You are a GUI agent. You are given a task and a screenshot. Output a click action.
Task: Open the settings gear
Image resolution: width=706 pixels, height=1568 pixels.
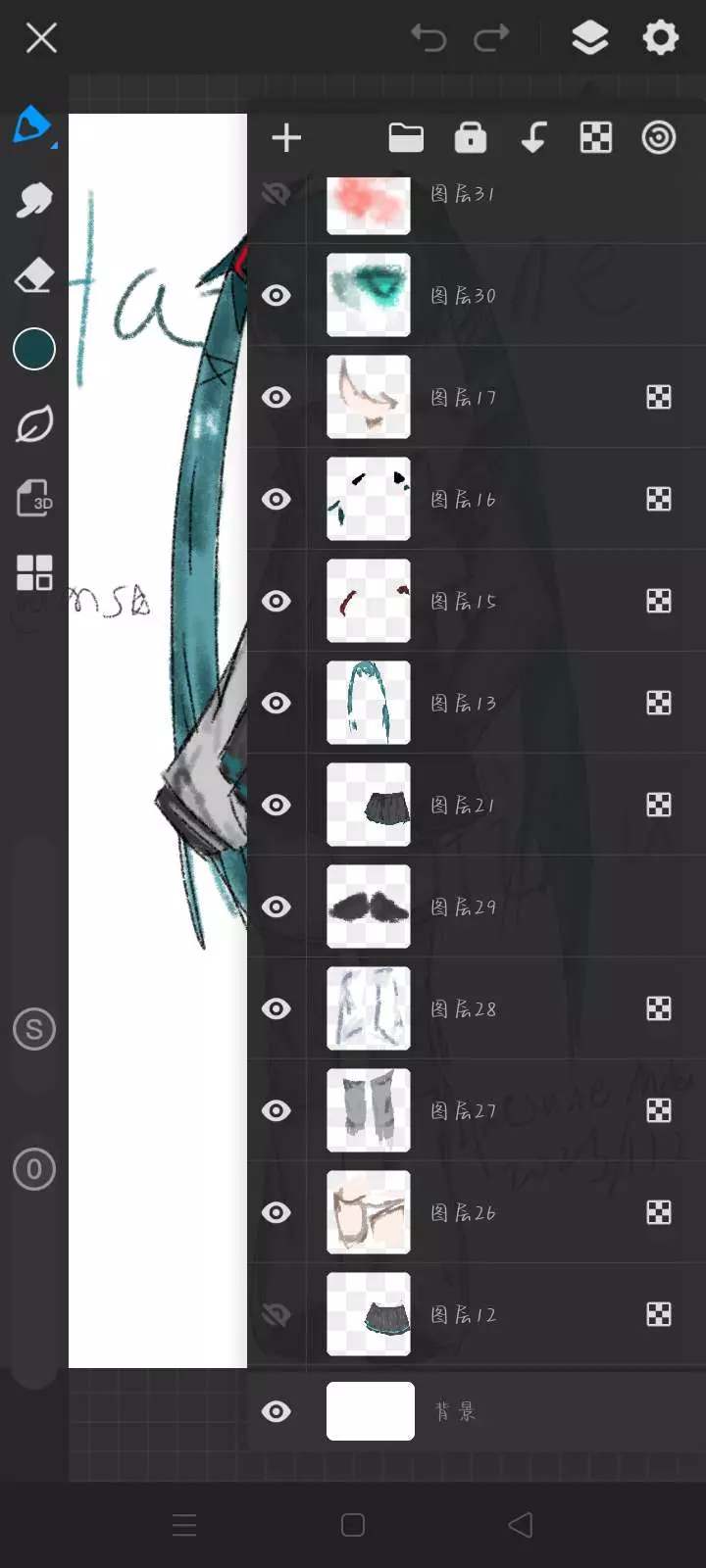(660, 38)
